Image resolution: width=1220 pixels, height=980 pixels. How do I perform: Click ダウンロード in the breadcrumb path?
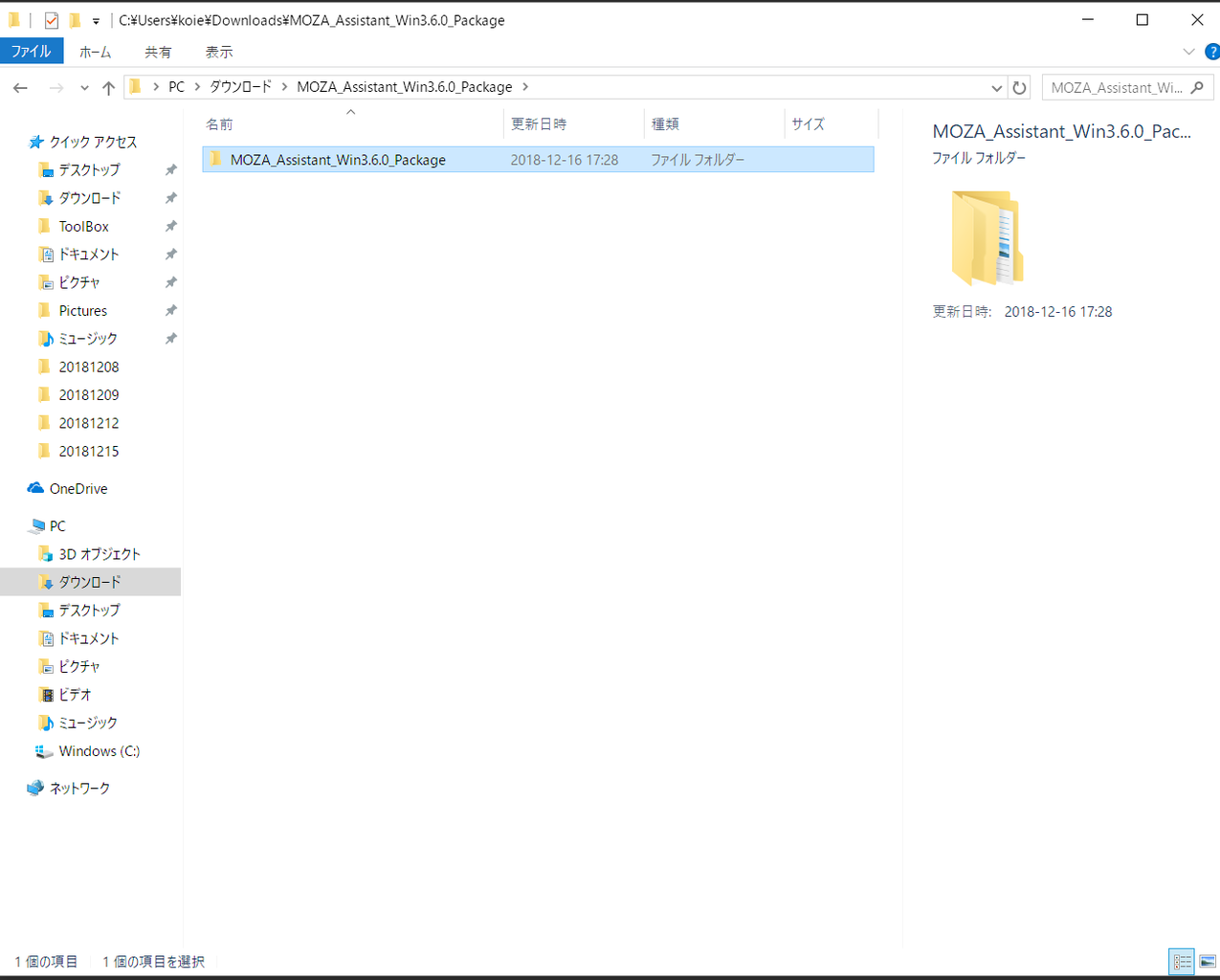click(241, 87)
